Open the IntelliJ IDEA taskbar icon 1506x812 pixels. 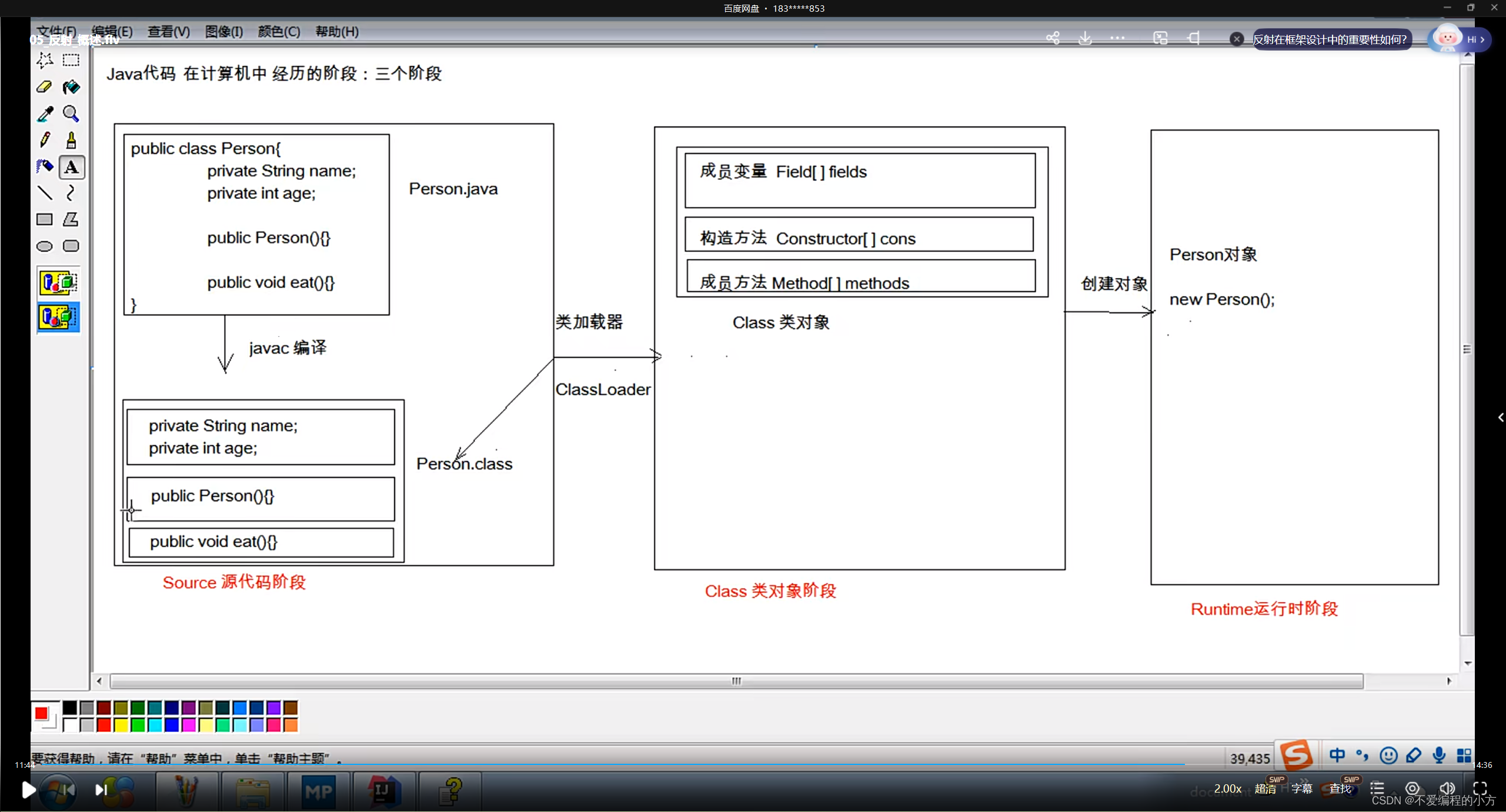point(384,791)
